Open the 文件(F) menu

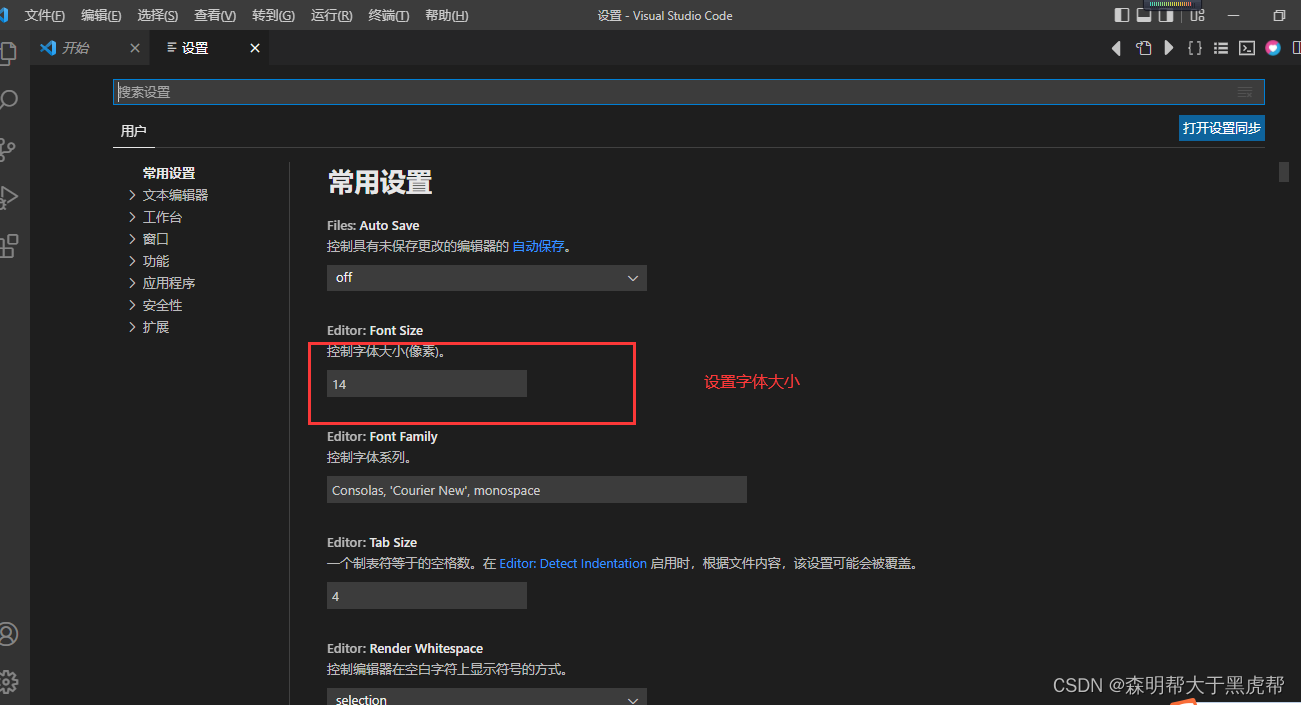coord(44,16)
